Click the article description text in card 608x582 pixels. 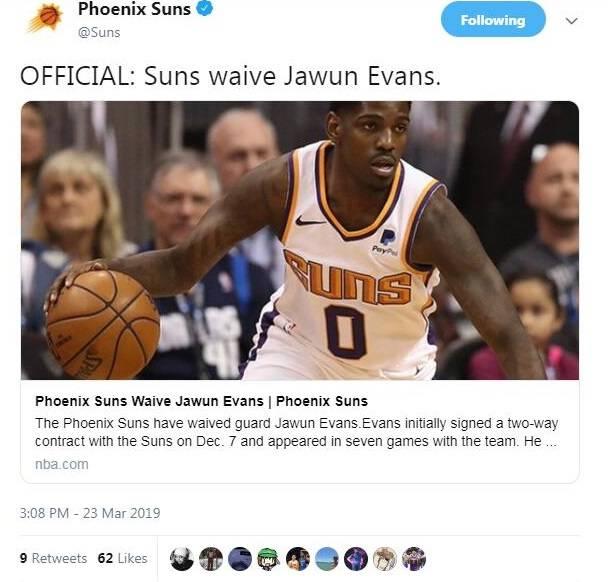point(297,432)
